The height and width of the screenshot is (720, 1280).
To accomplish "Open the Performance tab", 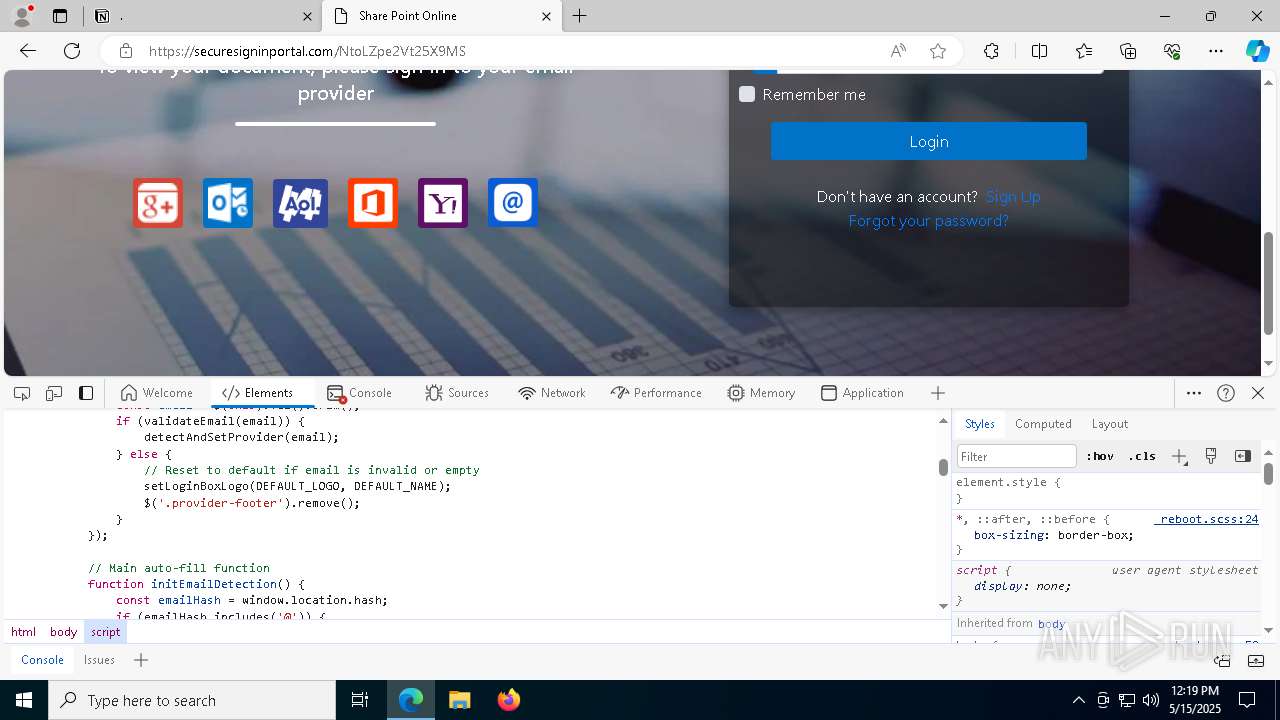I will [656, 393].
